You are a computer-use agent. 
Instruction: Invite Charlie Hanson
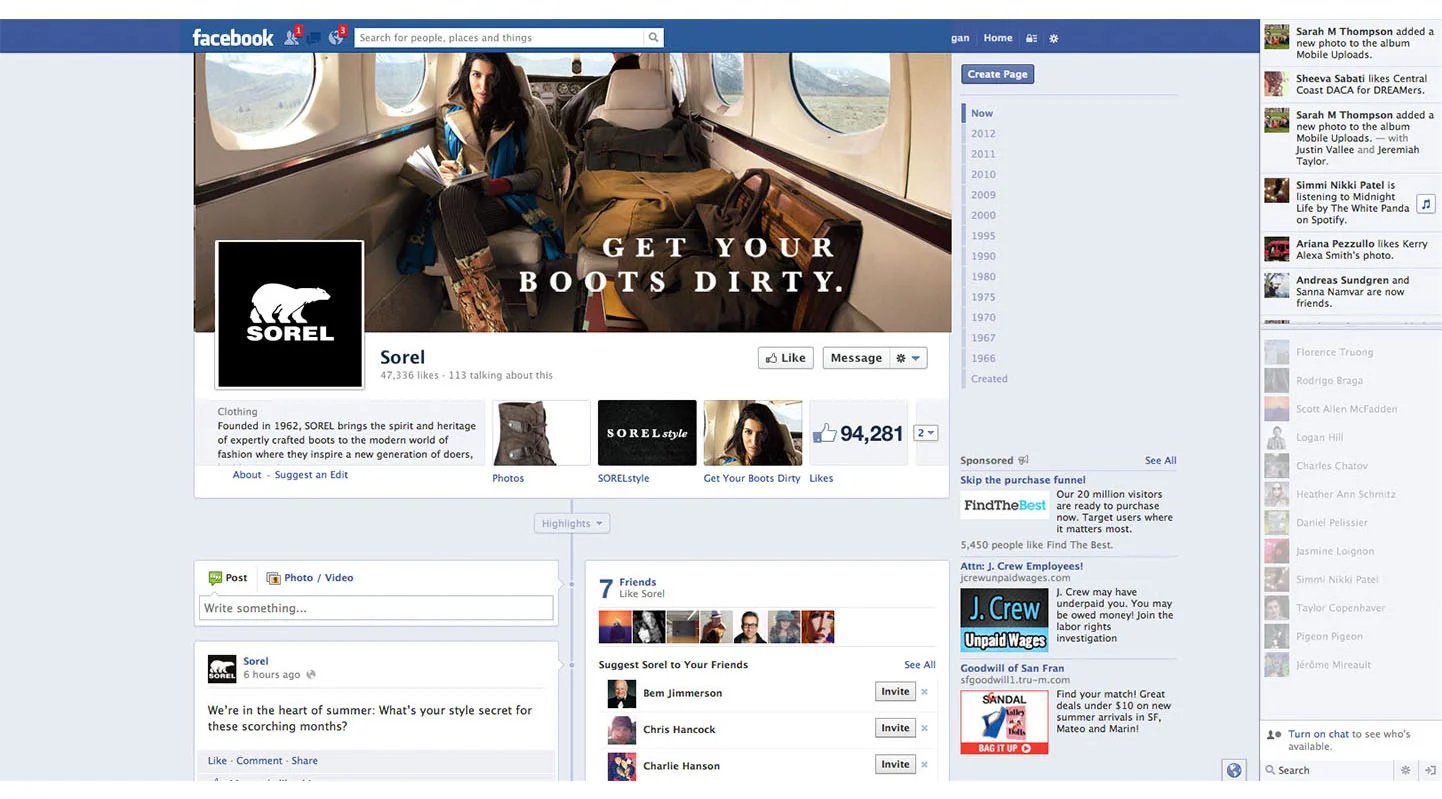895,764
